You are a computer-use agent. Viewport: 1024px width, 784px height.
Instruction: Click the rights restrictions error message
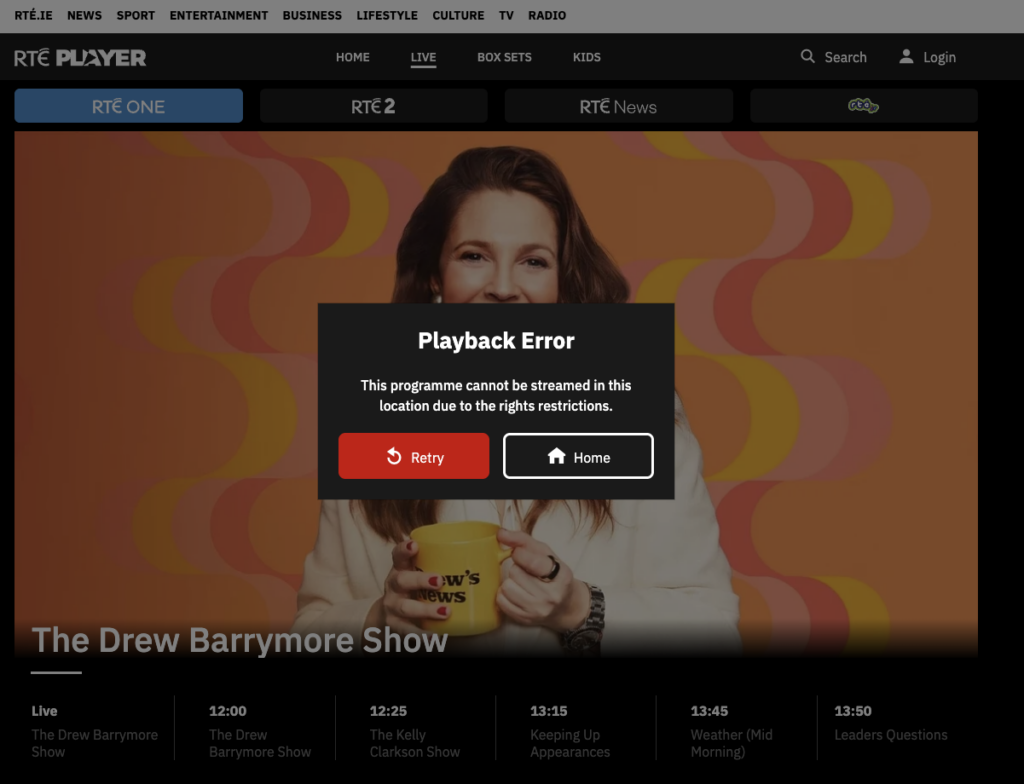[x=496, y=395]
